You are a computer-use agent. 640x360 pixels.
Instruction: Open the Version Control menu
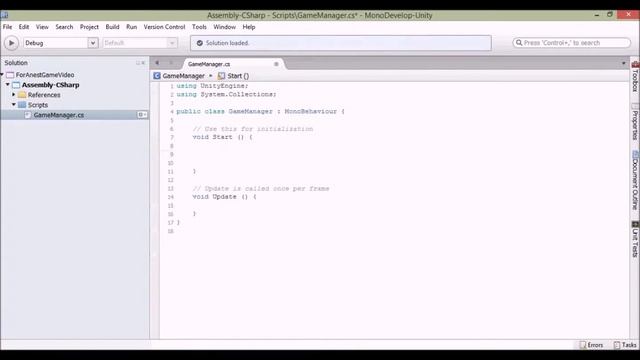click(164, 27)
